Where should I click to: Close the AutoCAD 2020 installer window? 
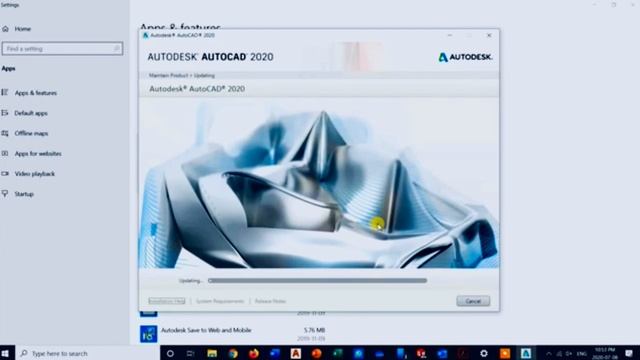click(489, 36)
